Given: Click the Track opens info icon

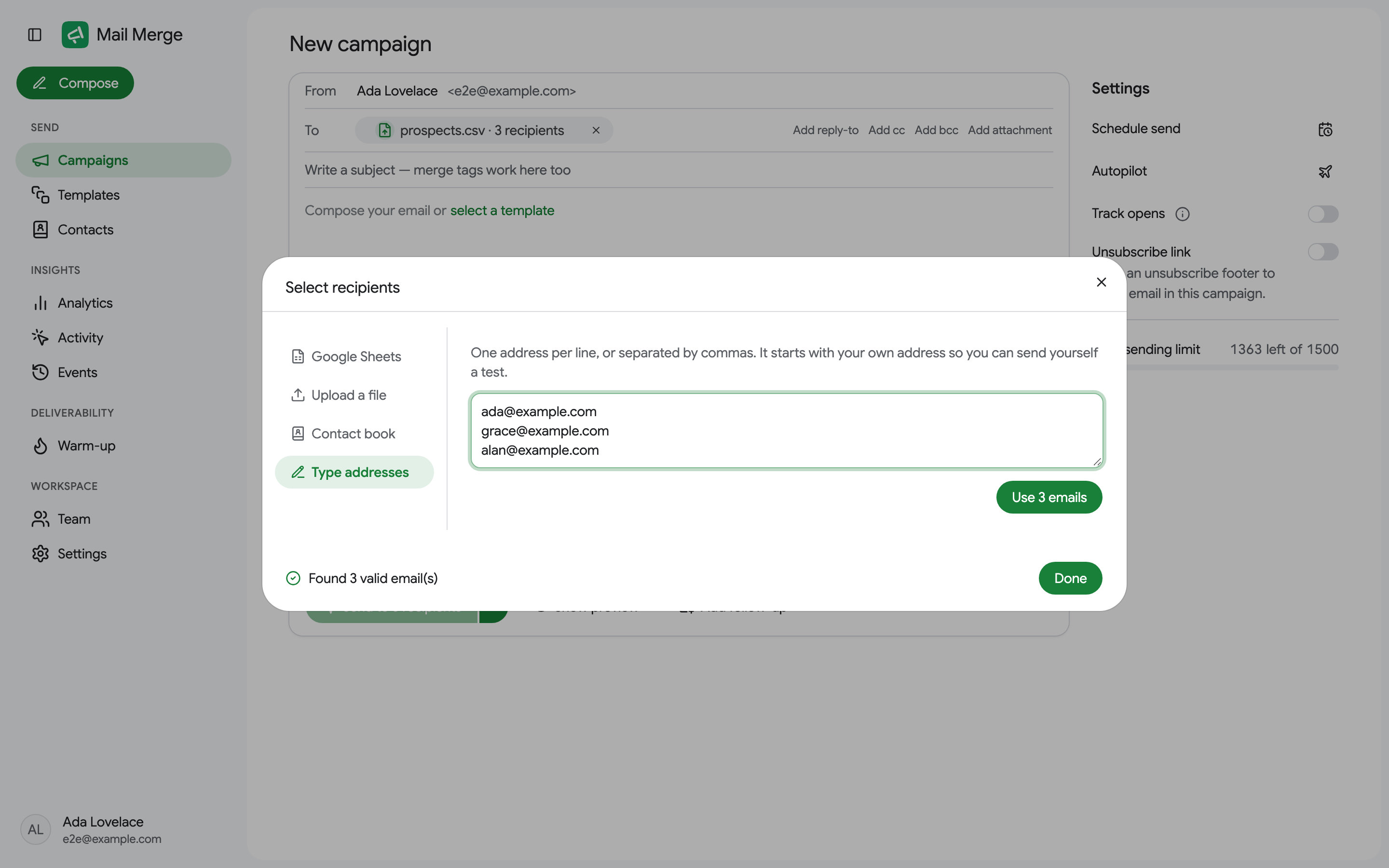Looking at the screenshot, I should click(1183, 214).
